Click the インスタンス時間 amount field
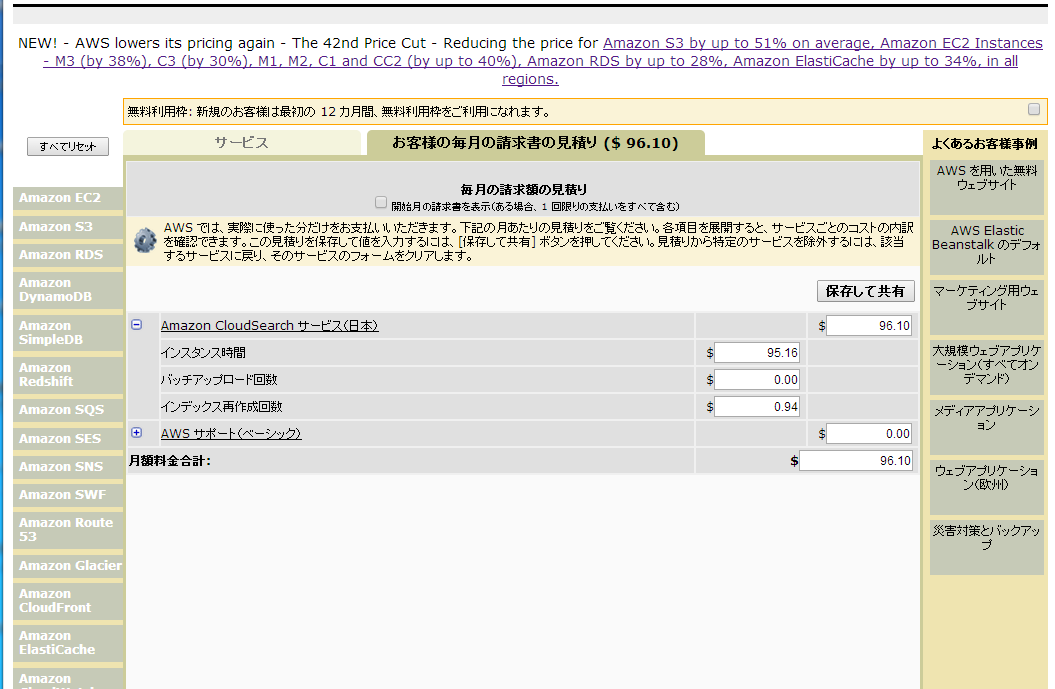The image size is (1055, 689). [x=757, y=353]
